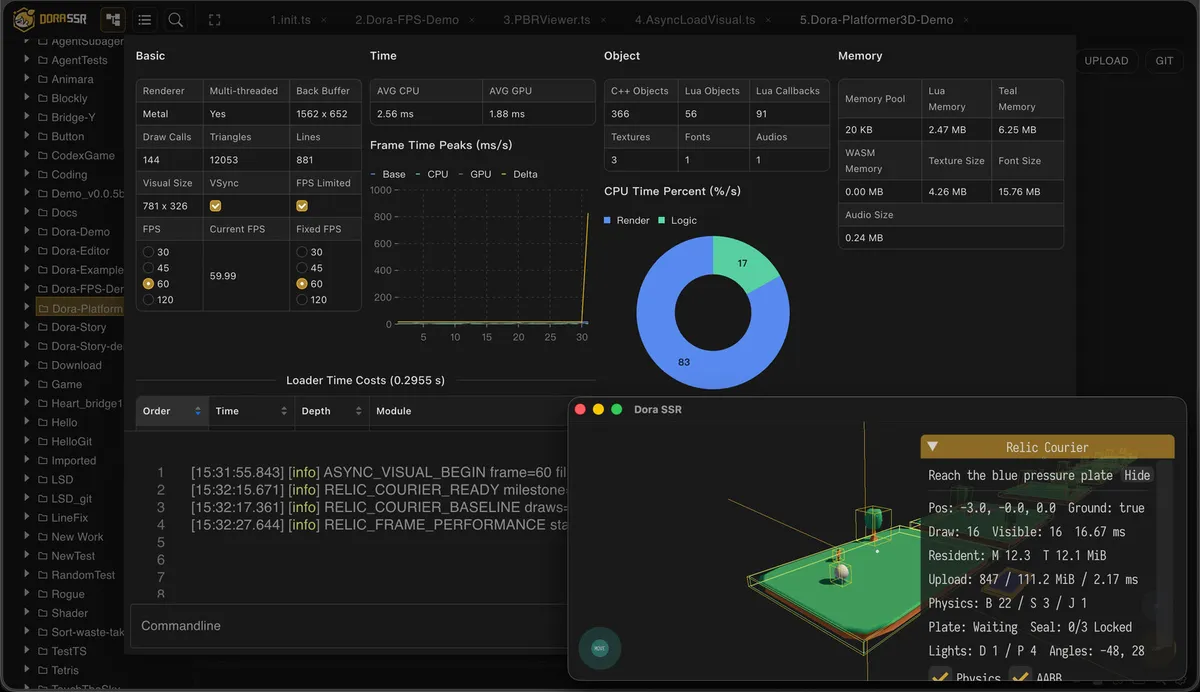Click the green Logic legend swatch
Screen dimensions: 1200x692
(x=662, y=220)
